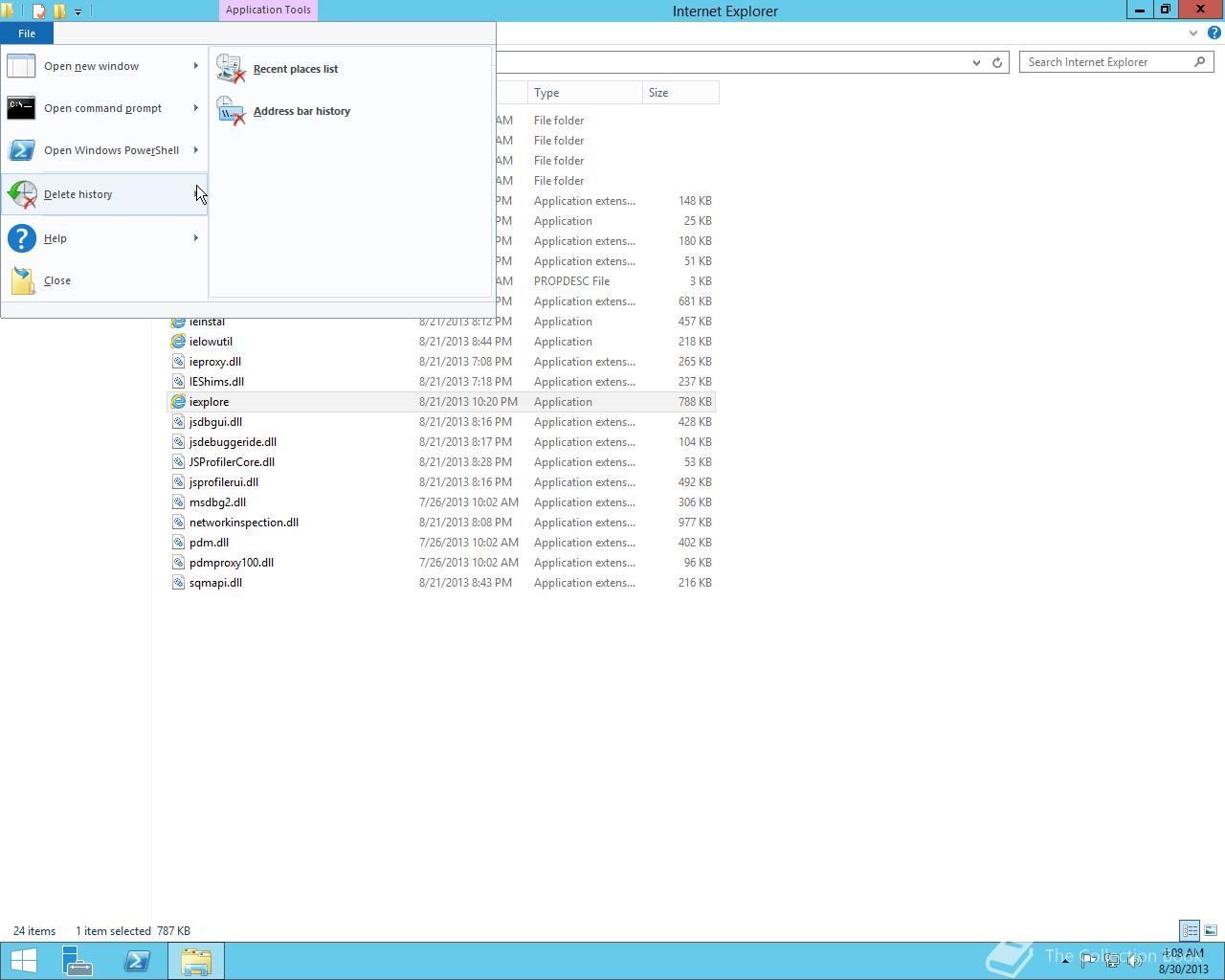Click the Delete history clock icon

point(22,194)
